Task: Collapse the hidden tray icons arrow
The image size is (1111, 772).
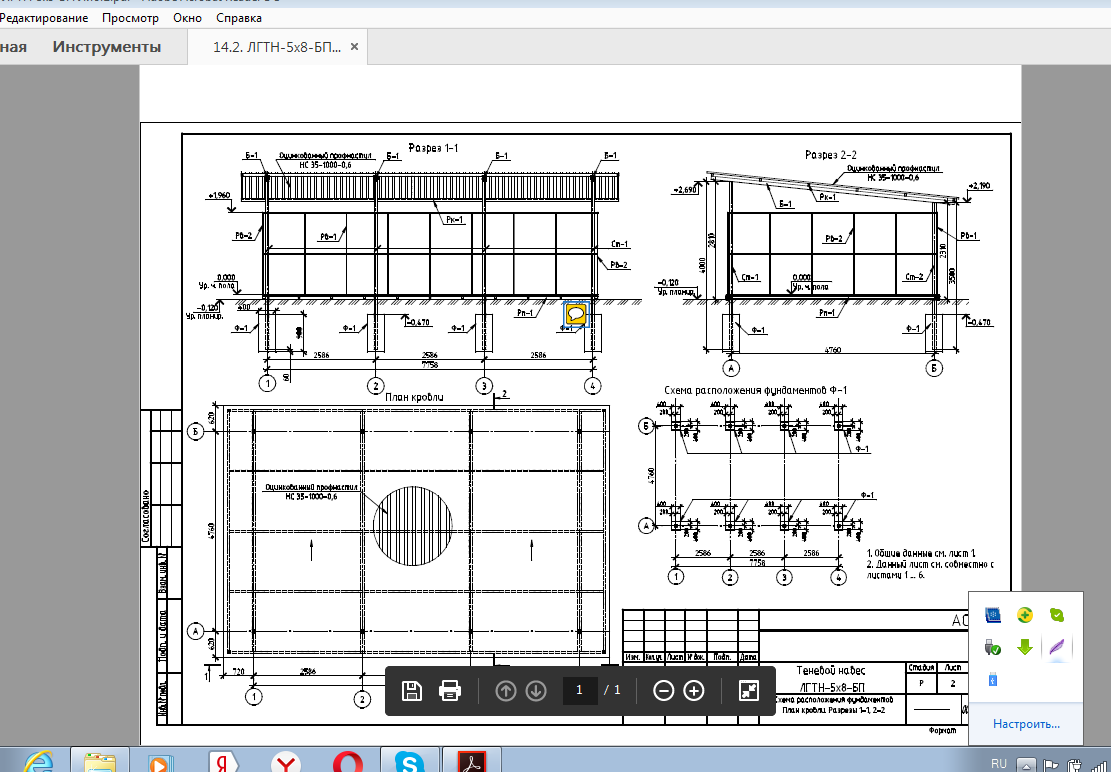Action: coord(1027,765)
